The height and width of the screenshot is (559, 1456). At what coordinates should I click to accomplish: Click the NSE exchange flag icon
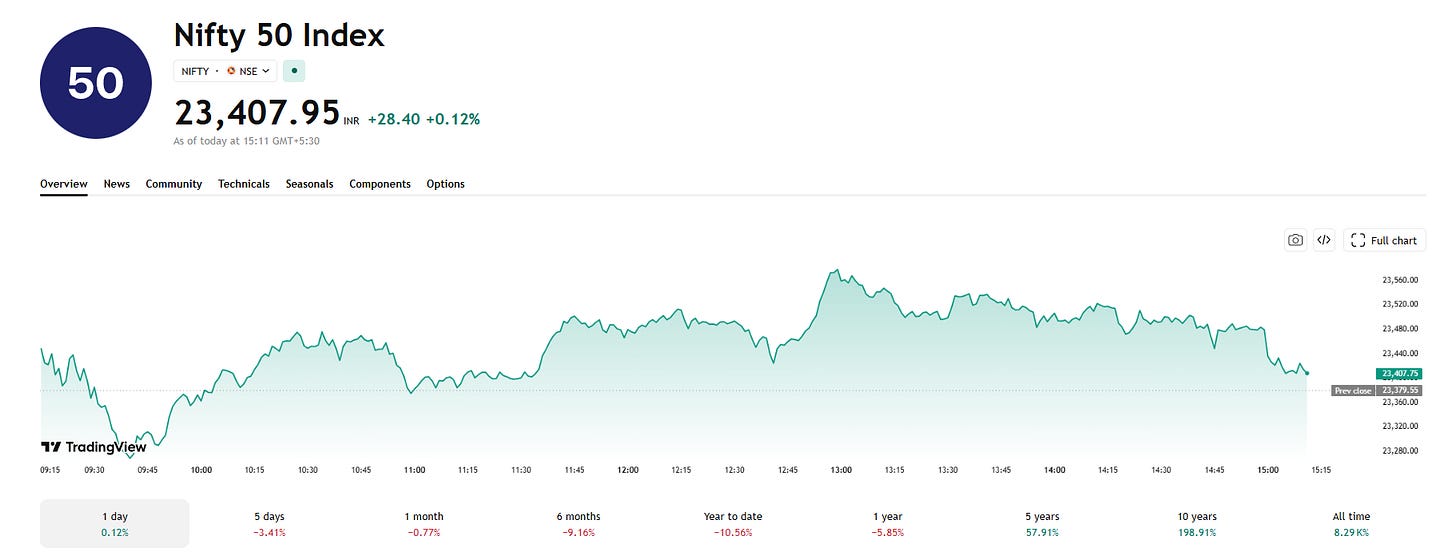point(231,71)
